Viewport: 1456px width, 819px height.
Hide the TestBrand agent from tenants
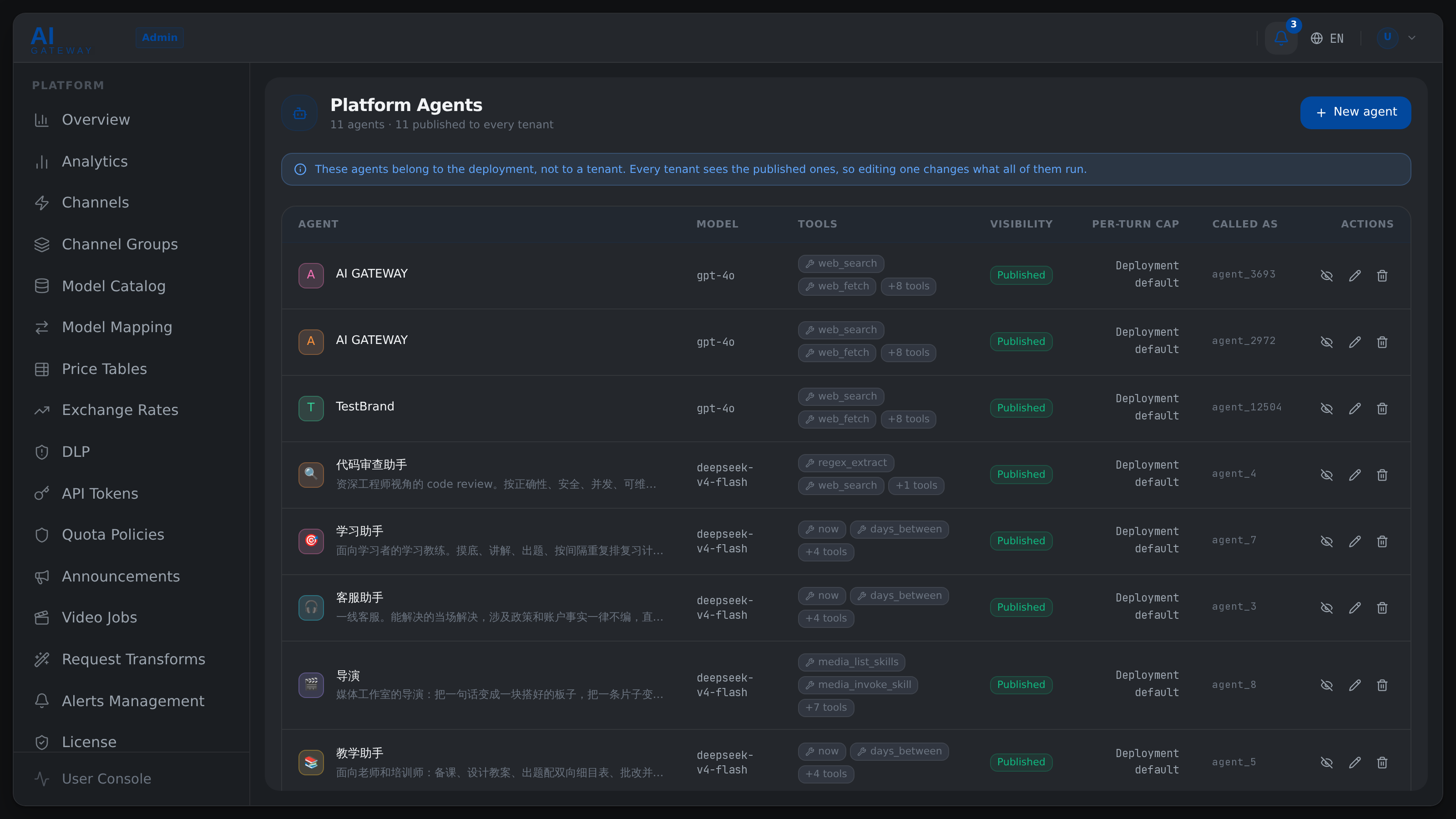(1327, 409)
